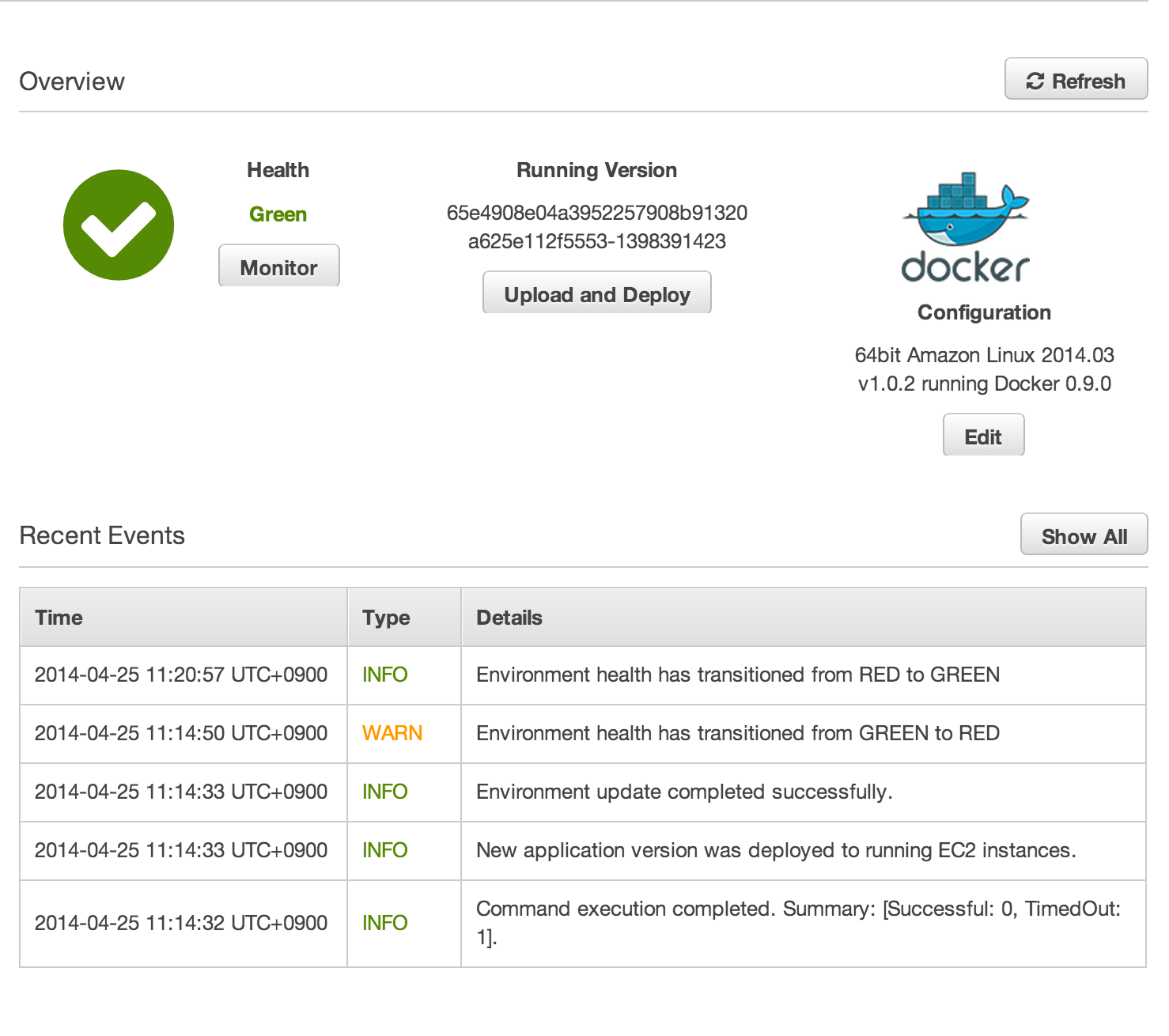Click the green INFO label for completed update
Viewport: 1169px width, 1036px height.
[x=384, y=792]
